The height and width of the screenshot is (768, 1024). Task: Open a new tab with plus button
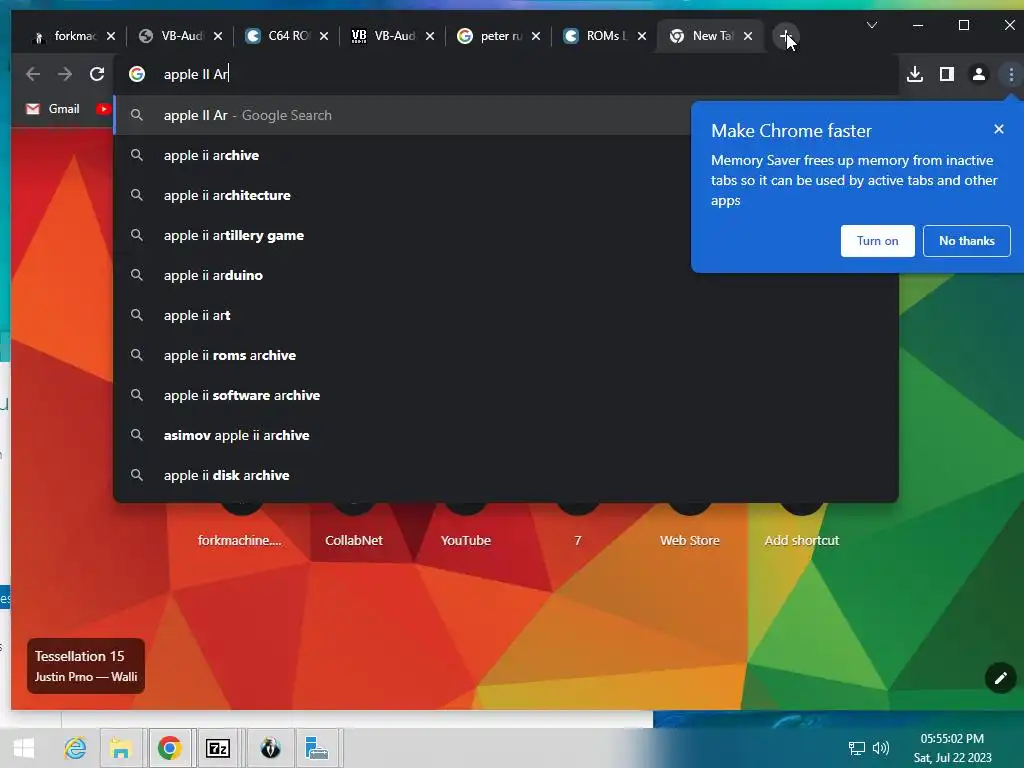pos(786,36)
